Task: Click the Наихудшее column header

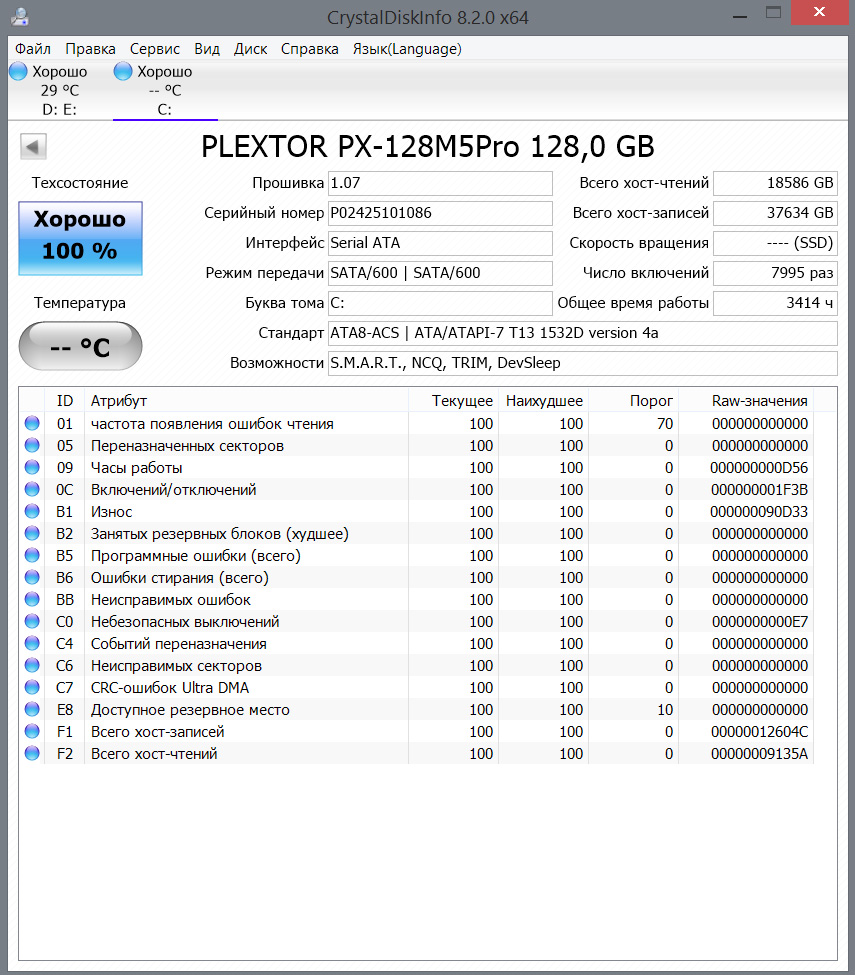Action: [x=543, y=400]
